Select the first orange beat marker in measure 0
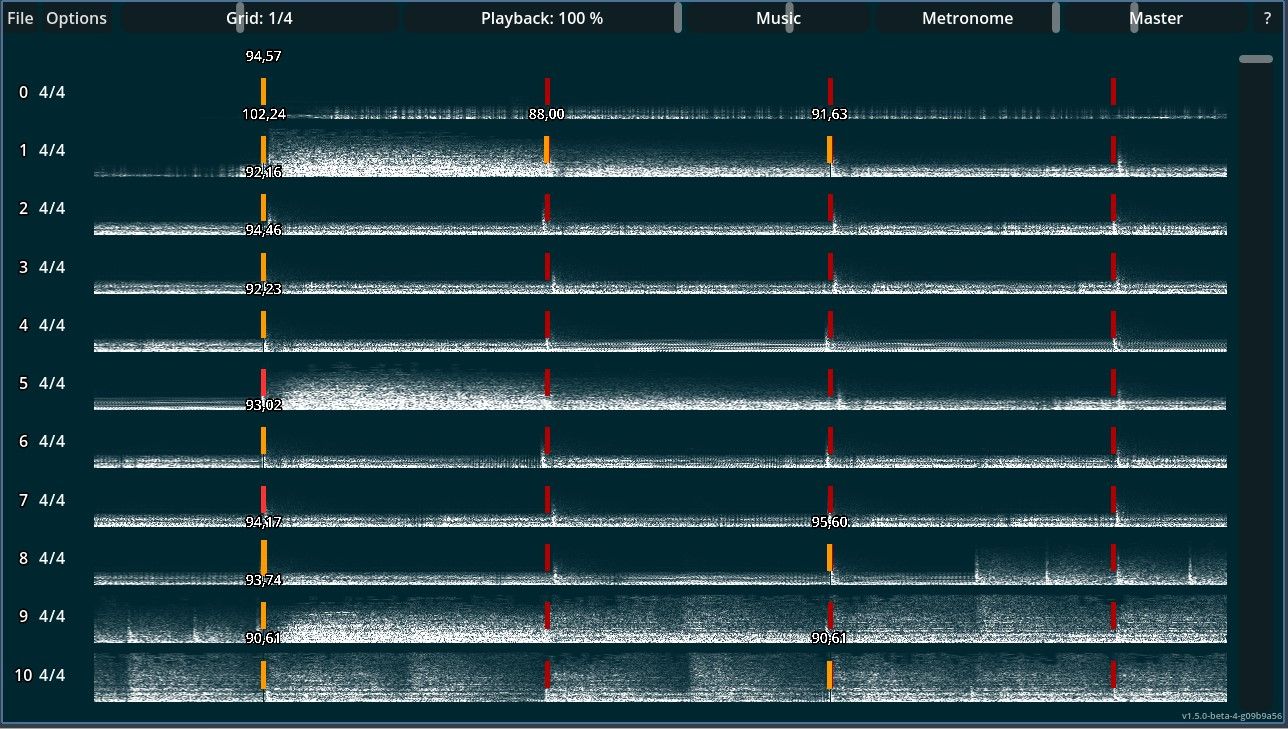 click(264, 91)
